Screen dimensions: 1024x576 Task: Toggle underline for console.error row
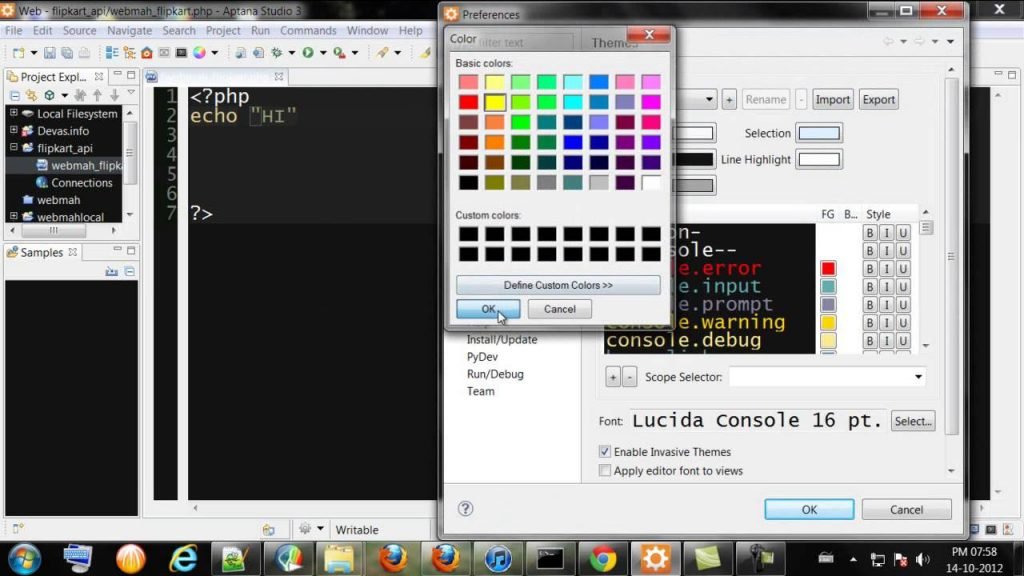point(903,268)
